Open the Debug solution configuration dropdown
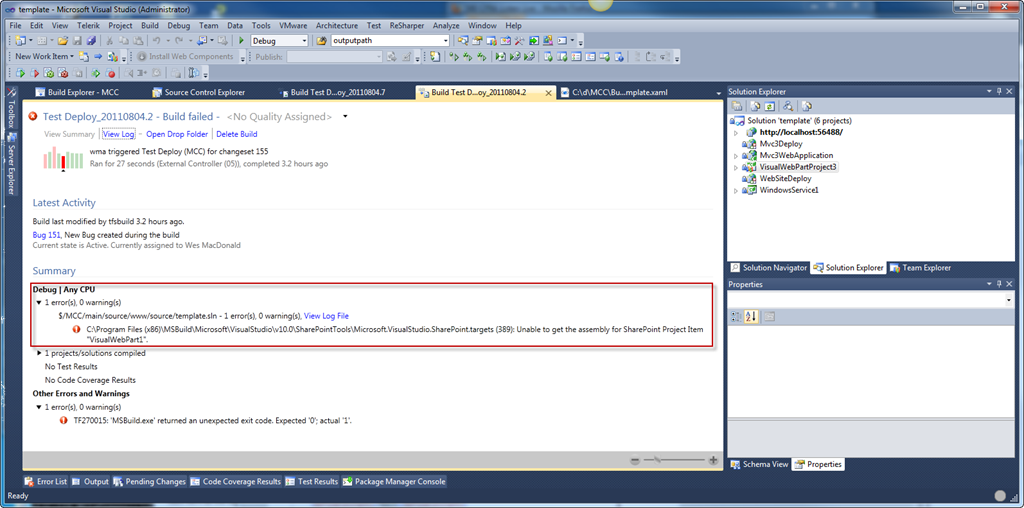This screenshot has width=1024, height=508. 304,41
